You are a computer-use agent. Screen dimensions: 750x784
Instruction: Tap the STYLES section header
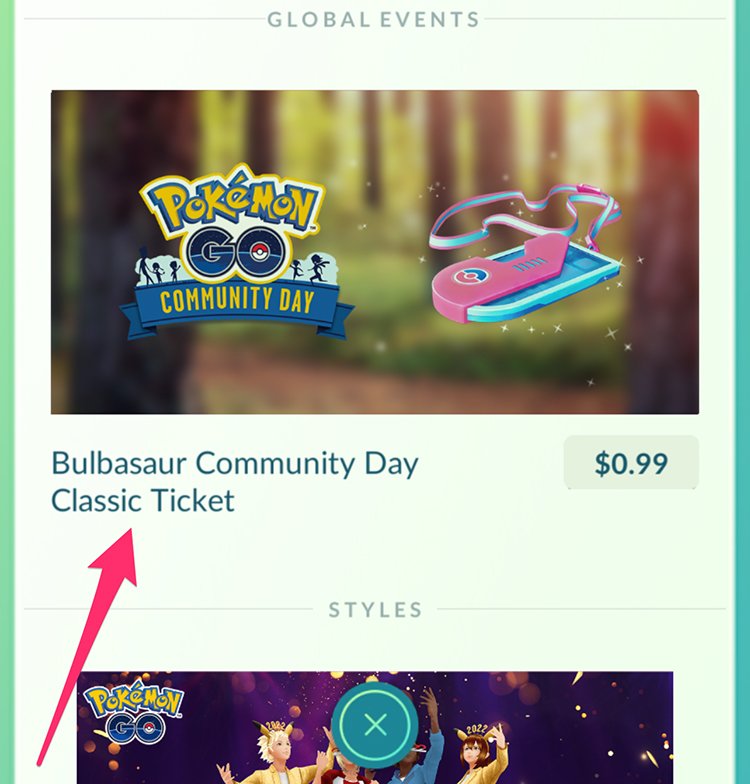click(375, 610)
